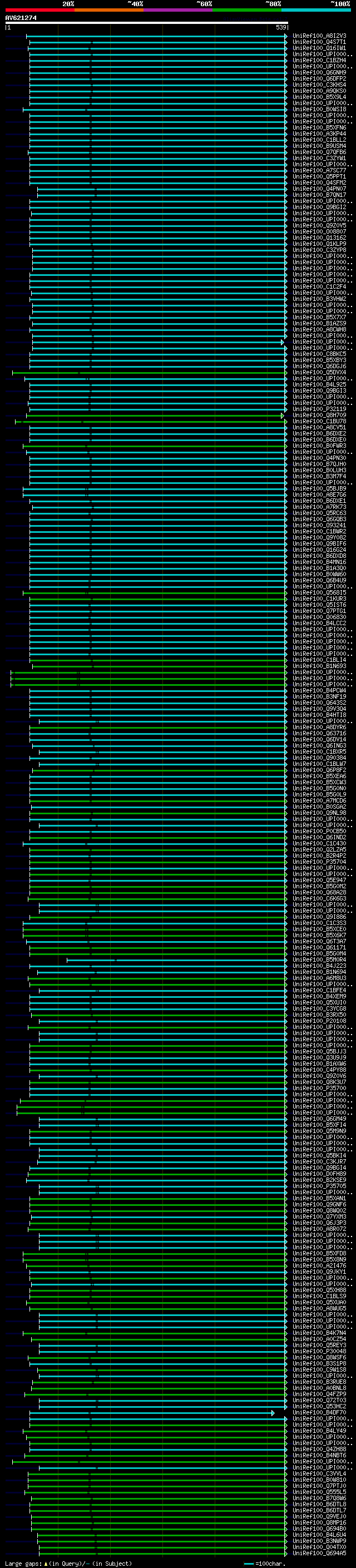Click arrowhead at end of UniRef100_B4DF70 alignment
Screen dimensions: 356x1568
tap(273, 1413)
